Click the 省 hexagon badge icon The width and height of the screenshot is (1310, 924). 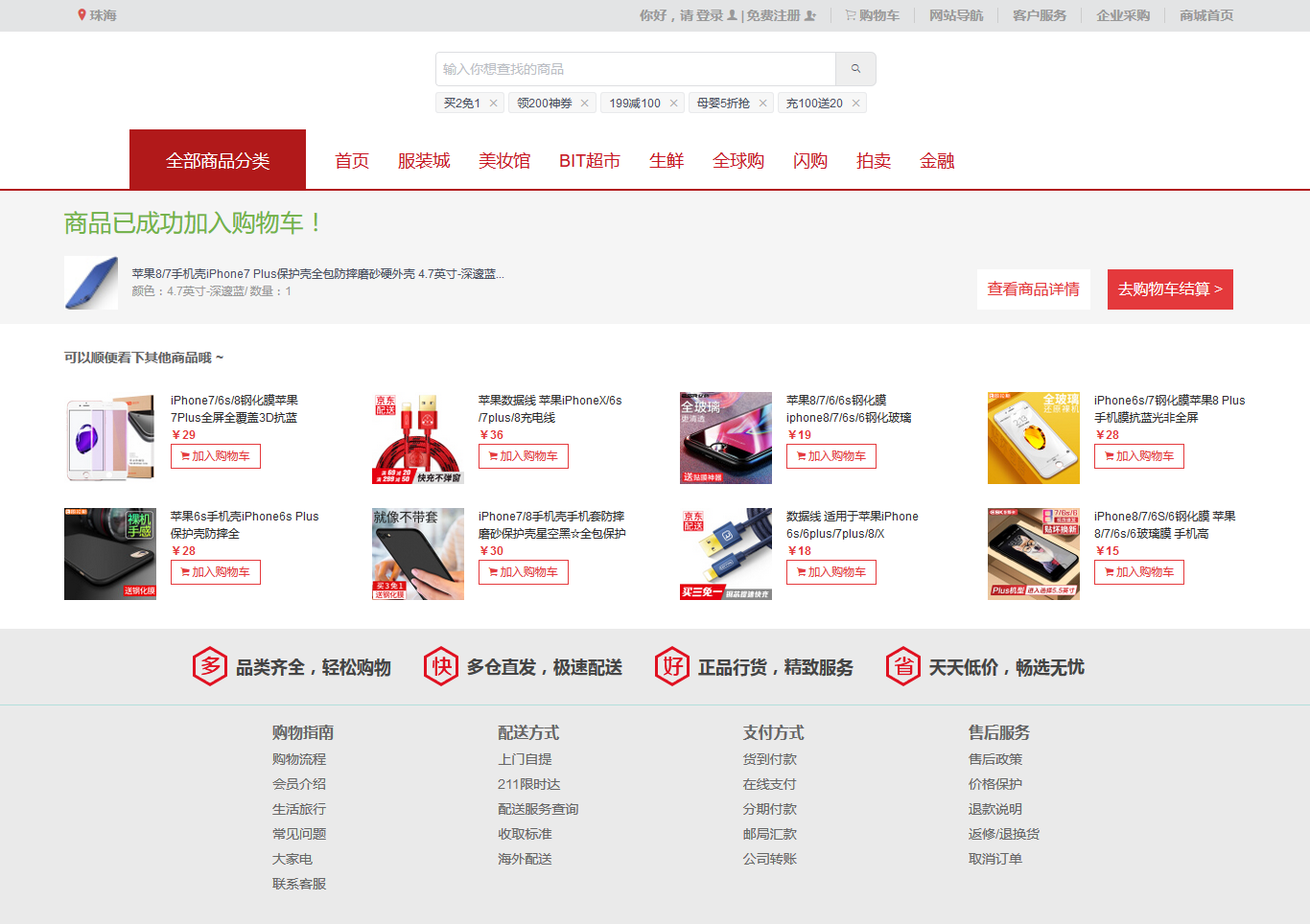coord(903,666)
